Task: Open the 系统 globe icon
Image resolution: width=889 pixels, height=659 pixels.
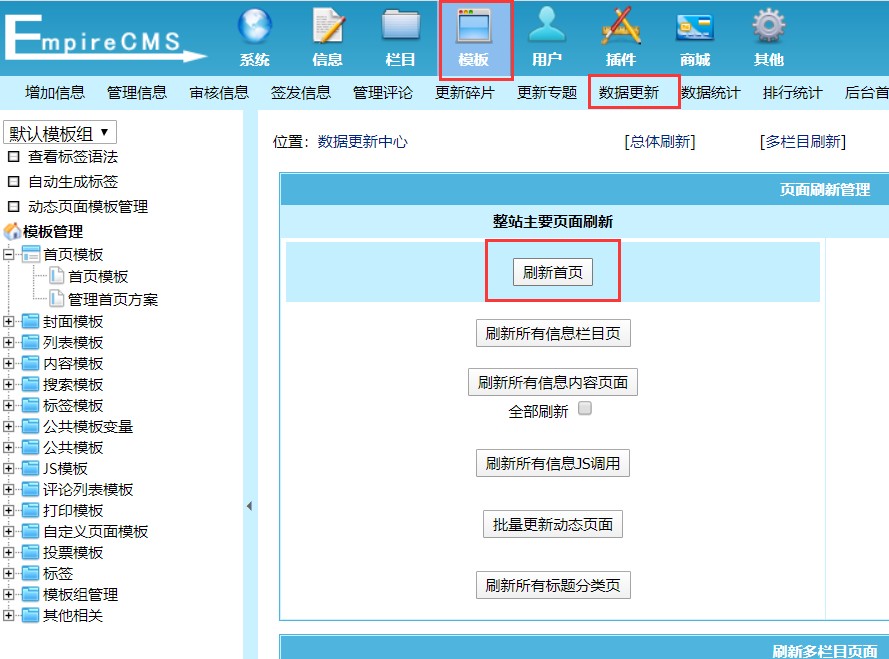Action: (x=255, y=27)
